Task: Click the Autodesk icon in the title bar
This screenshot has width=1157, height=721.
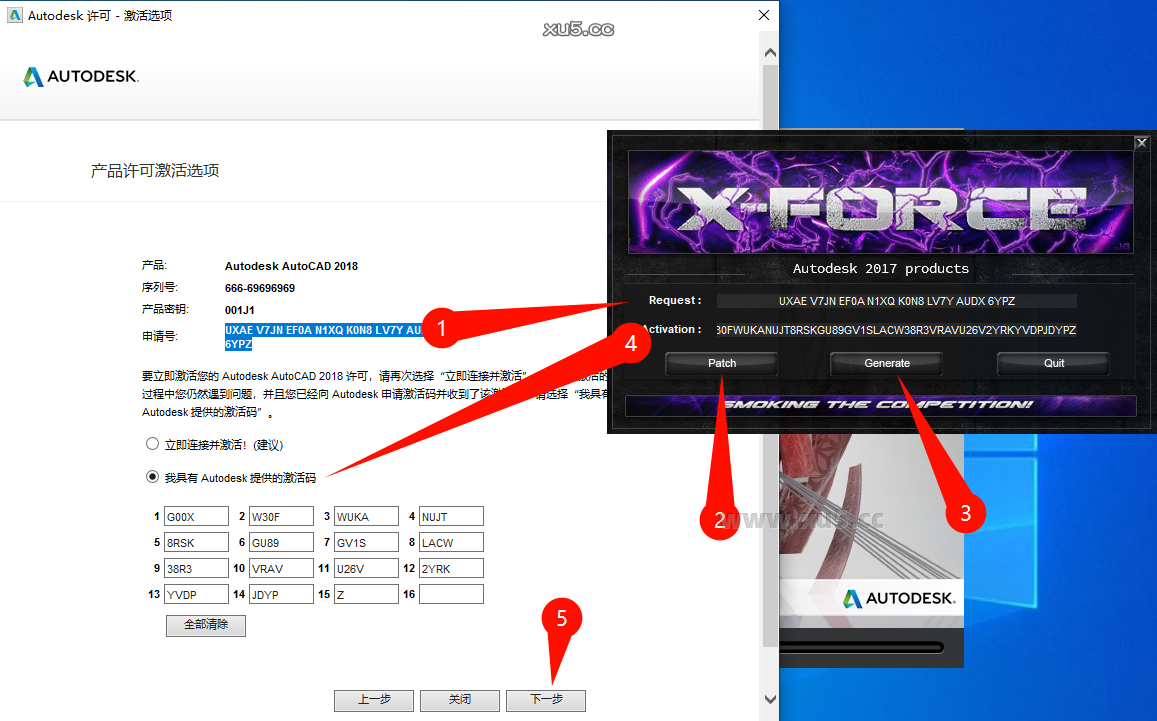Action: click(x=13, y=15)
